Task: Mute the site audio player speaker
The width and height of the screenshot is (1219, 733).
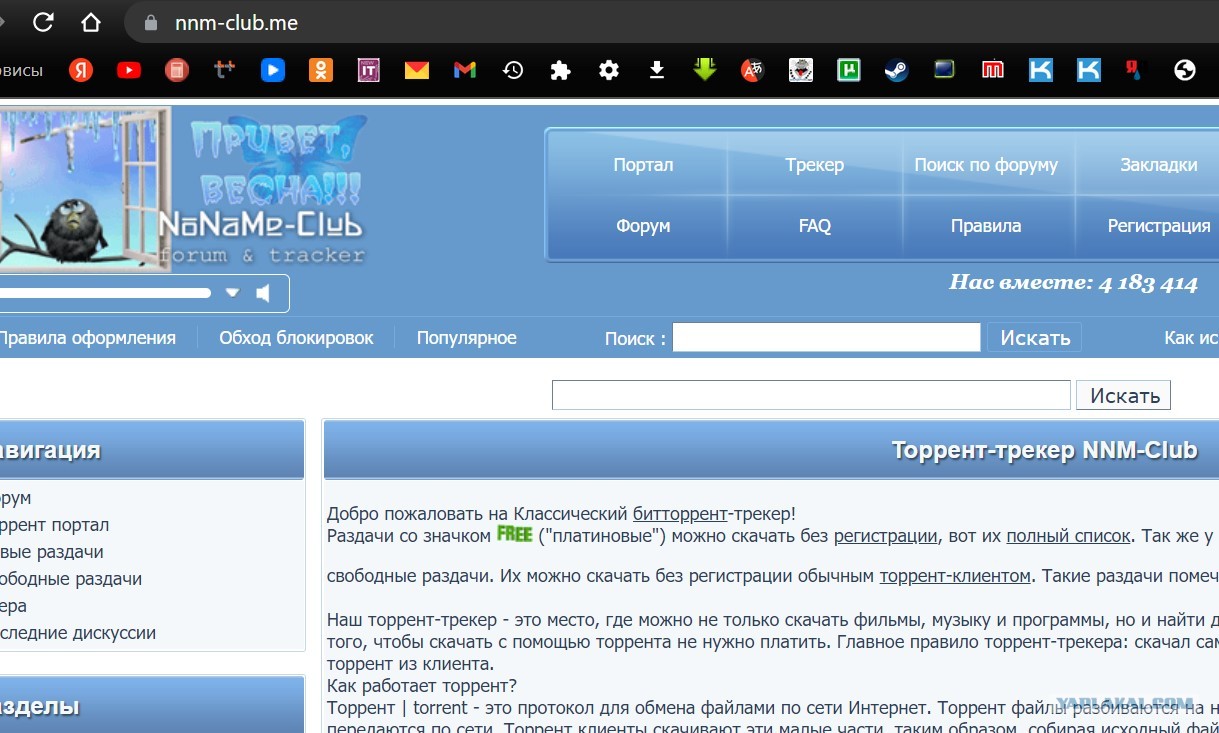Action: 263,293
